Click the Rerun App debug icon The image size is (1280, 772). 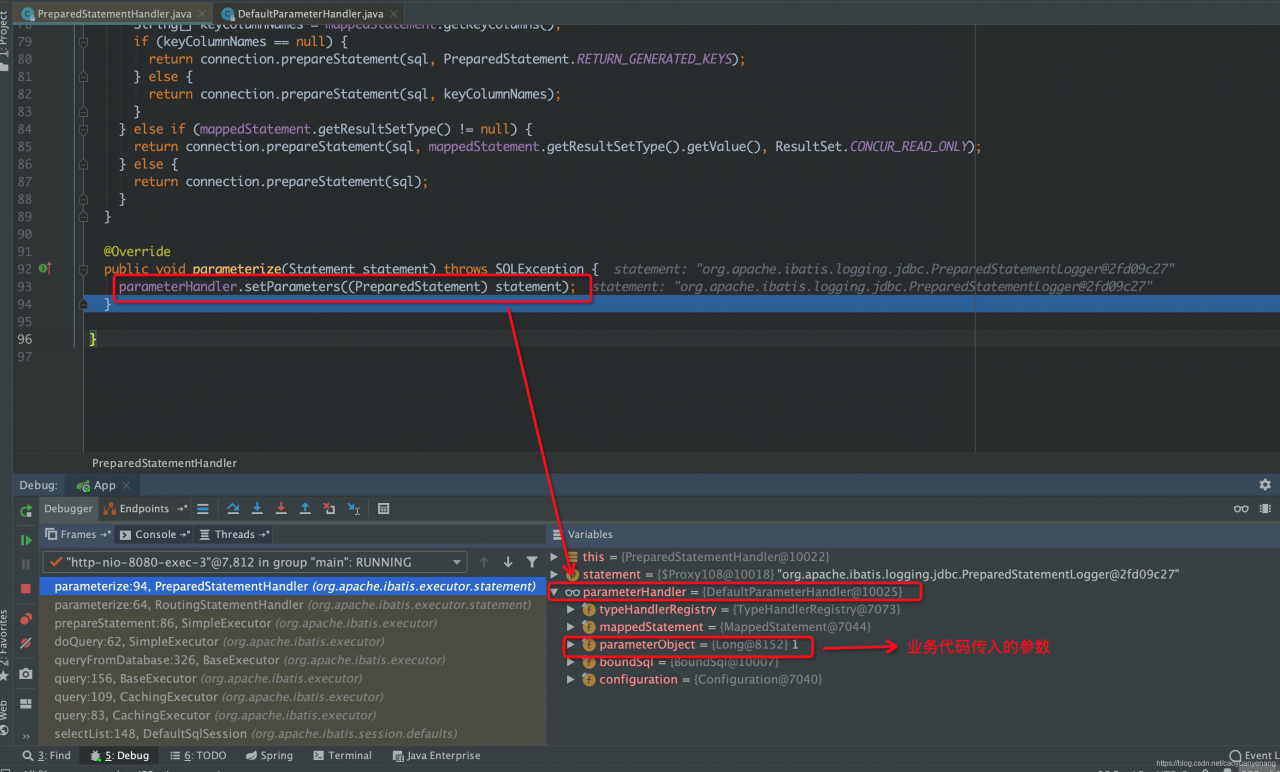26,511
